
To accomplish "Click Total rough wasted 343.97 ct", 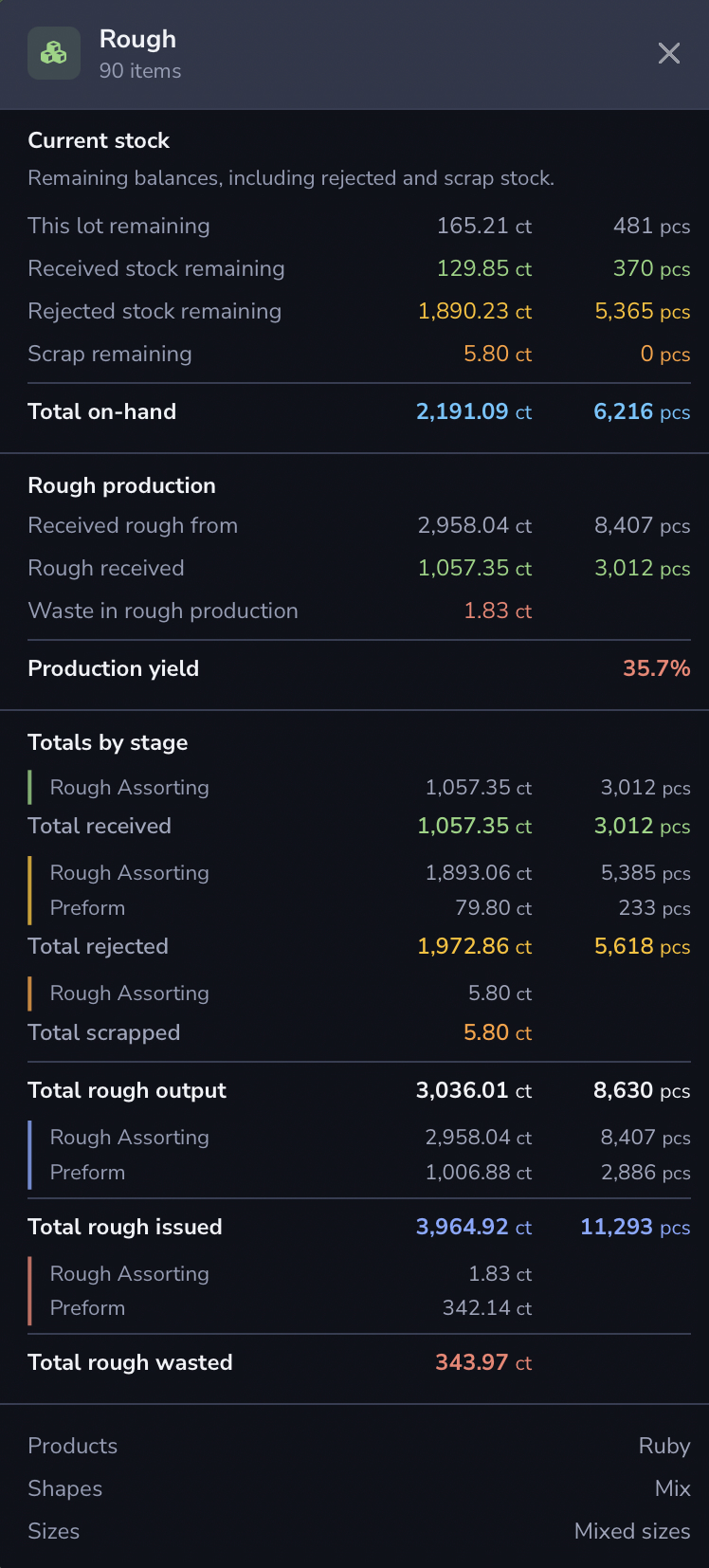I will pyautogui.click(x=483, y=1362).
